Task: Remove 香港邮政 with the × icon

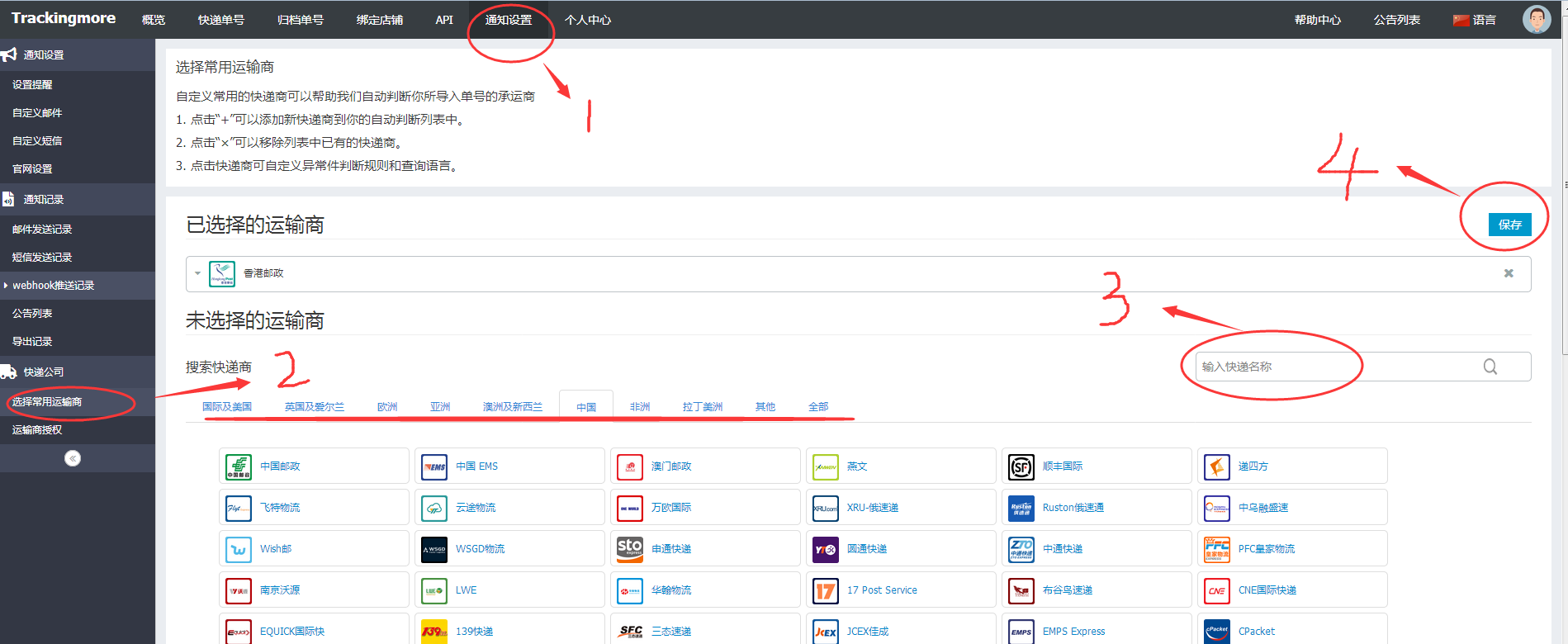Action: [x=1509, y=273]
